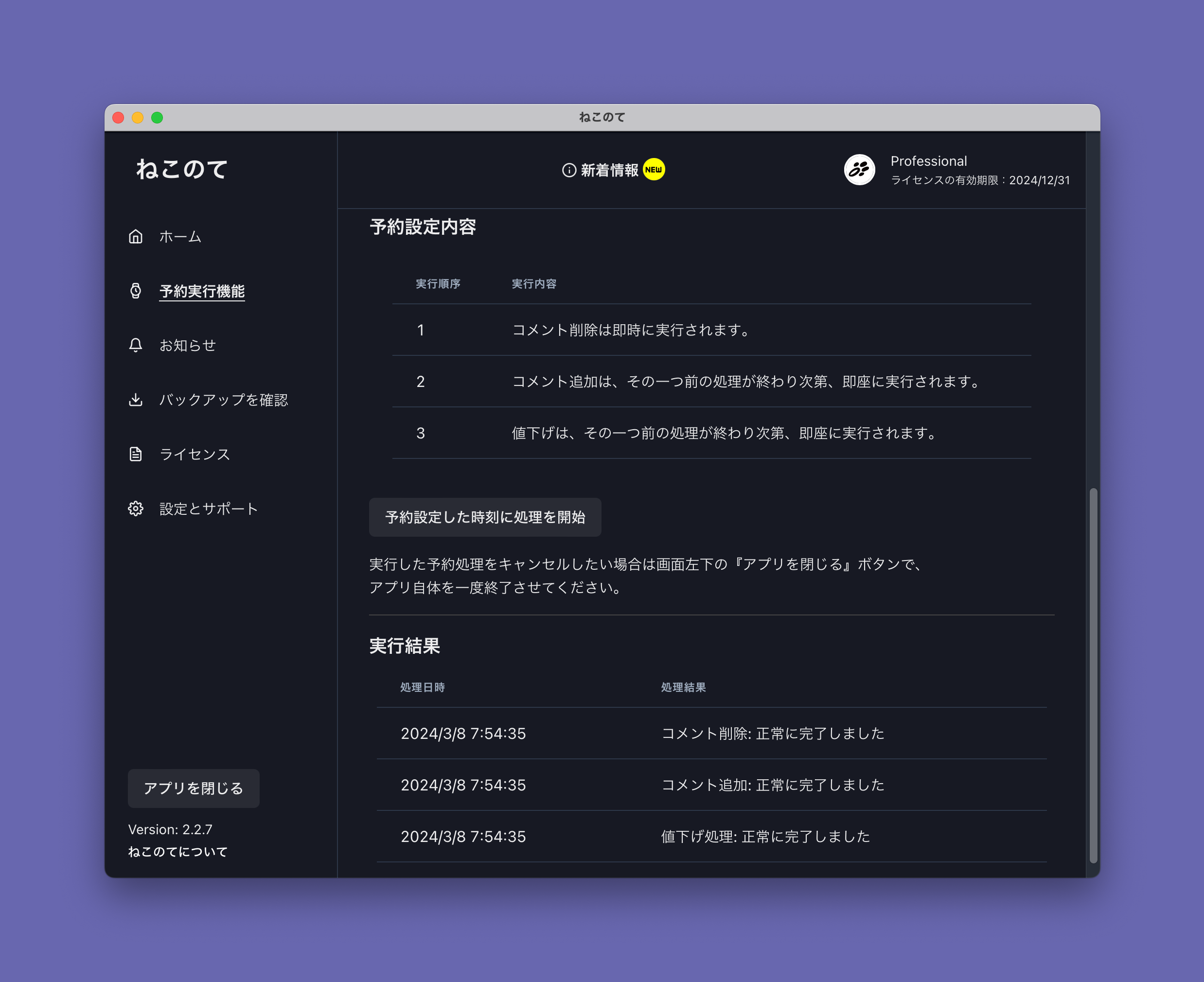Screen dimensions: 1204x982
Task: Open the ねこのてについて link
Action: 177,851
